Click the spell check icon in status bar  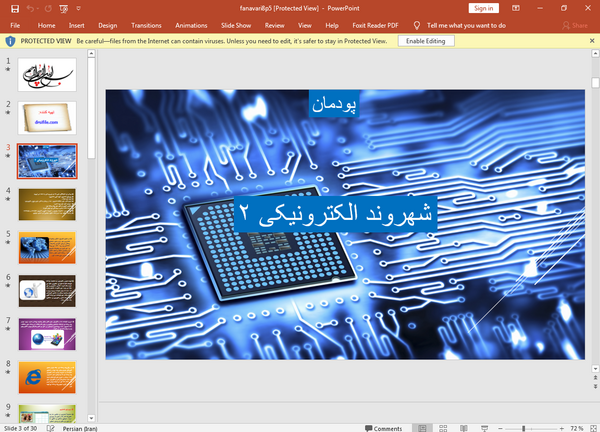click(51, 428)
